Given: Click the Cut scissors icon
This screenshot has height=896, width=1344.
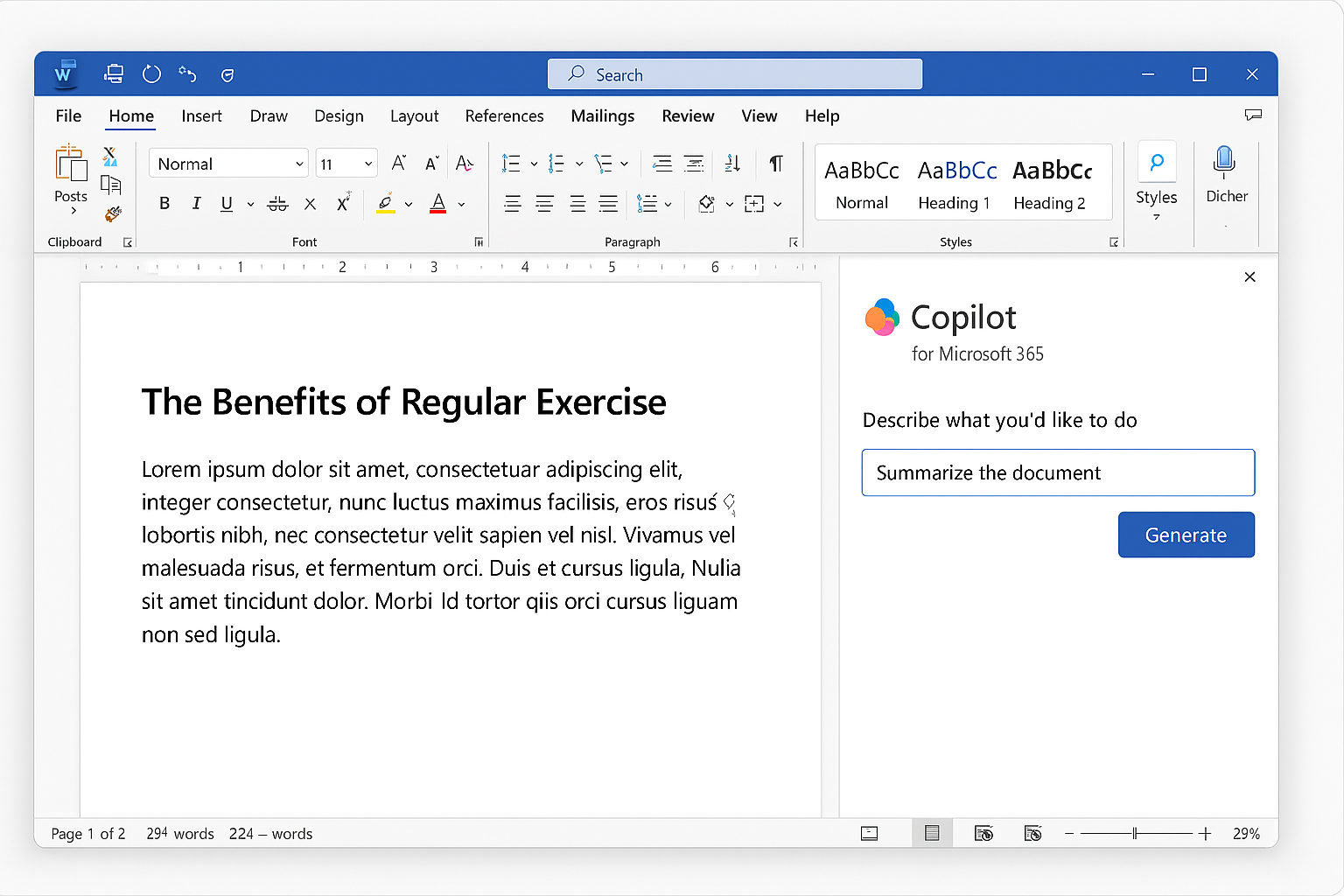Looking at the screenshot, I should coord(110,157).
